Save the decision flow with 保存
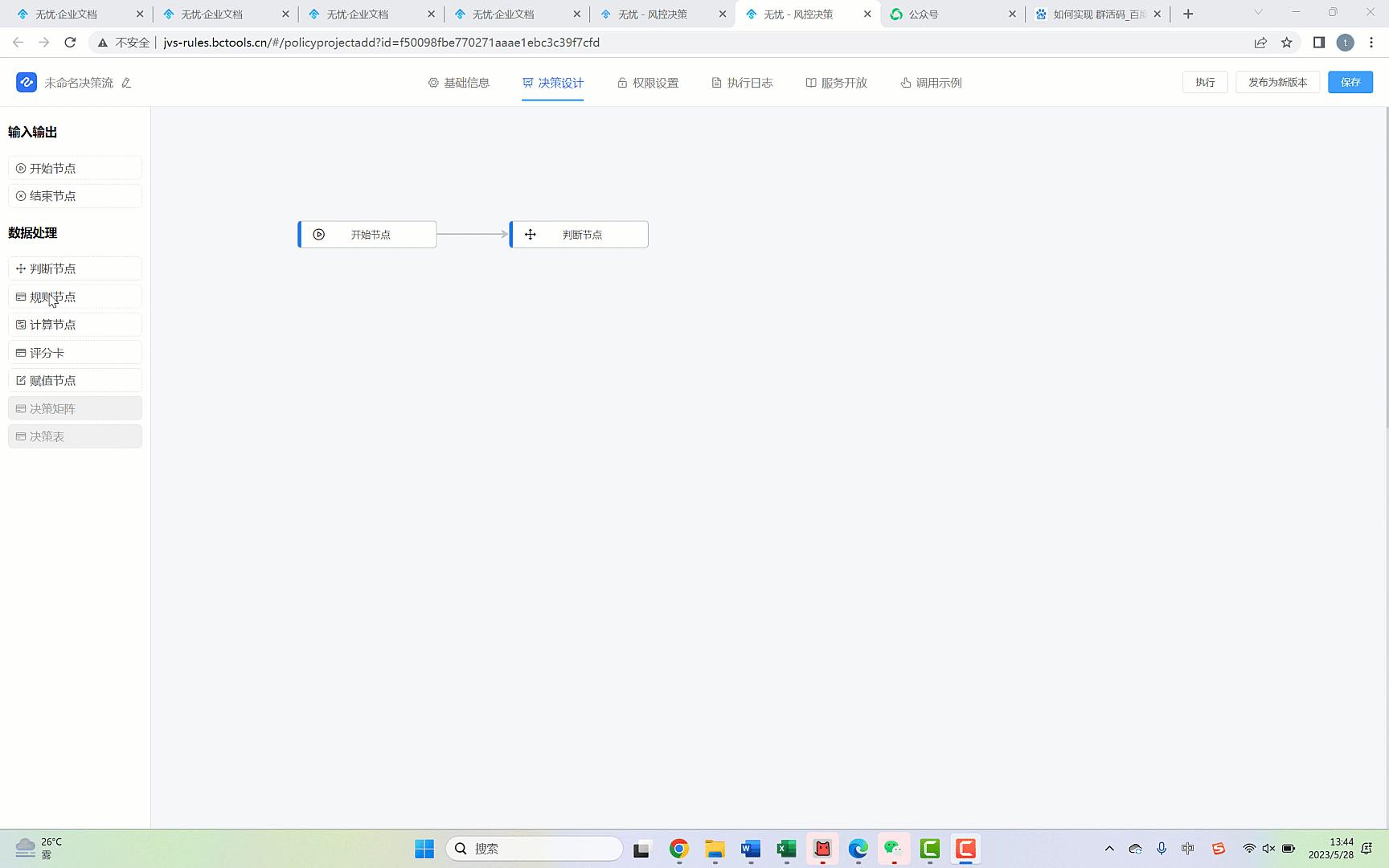Viewport: 1389px width, 868px height. (1350, 82)
